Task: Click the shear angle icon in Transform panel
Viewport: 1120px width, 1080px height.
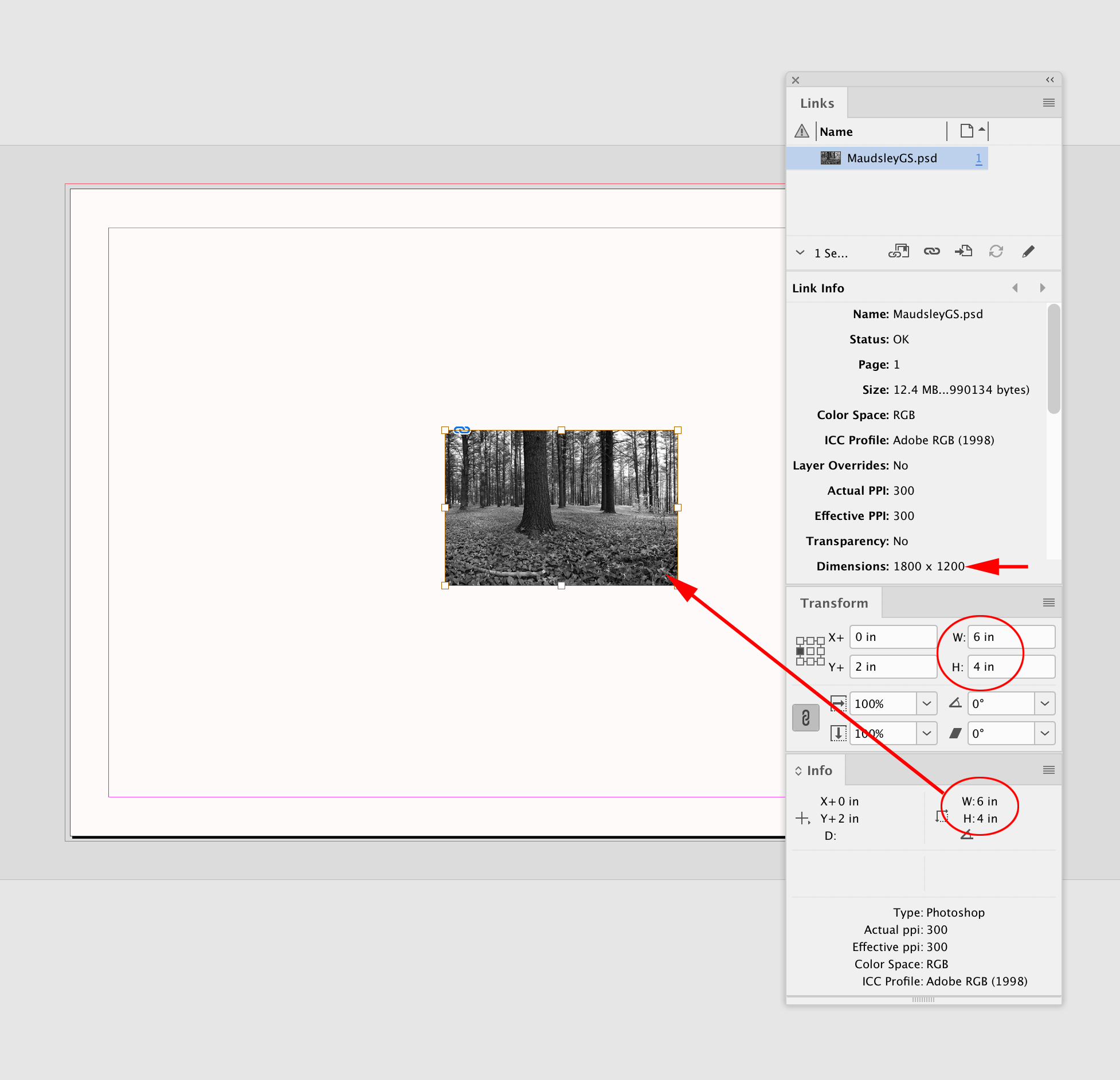Action: pyautogui.click(x=956, y=734)
